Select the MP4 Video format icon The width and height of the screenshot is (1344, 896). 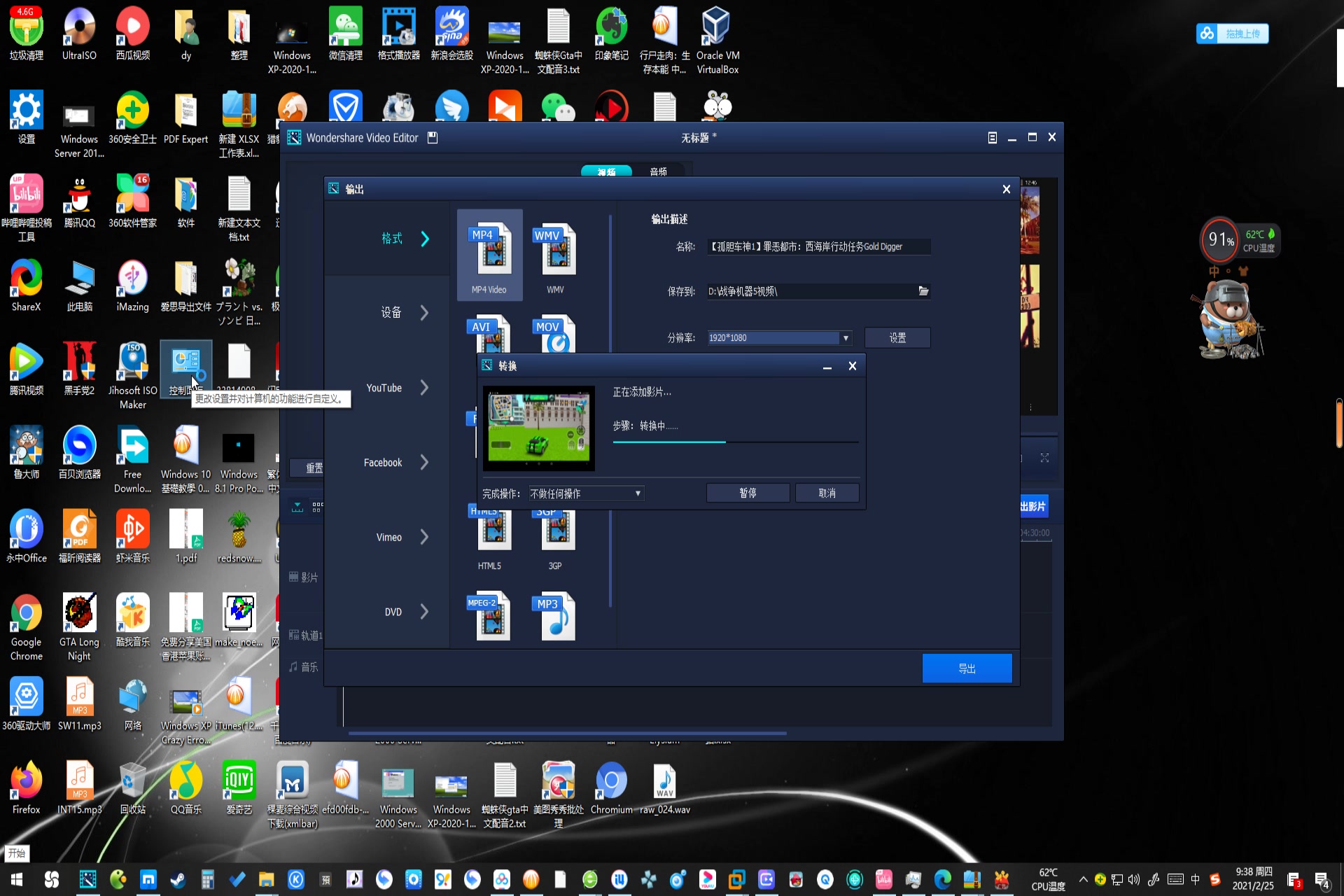[489, 255]
